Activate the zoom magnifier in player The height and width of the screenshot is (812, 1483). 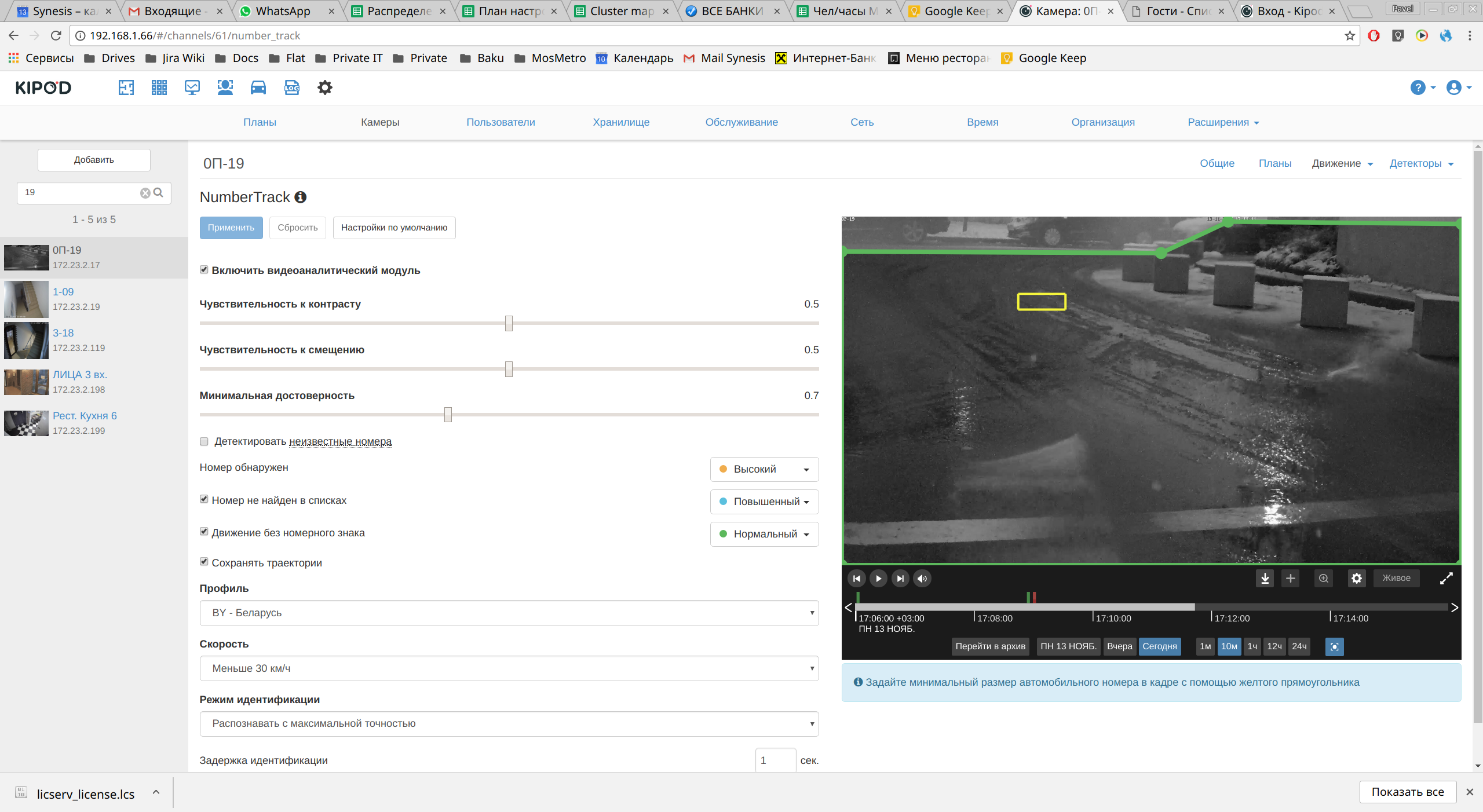[x=1324, y=578]
